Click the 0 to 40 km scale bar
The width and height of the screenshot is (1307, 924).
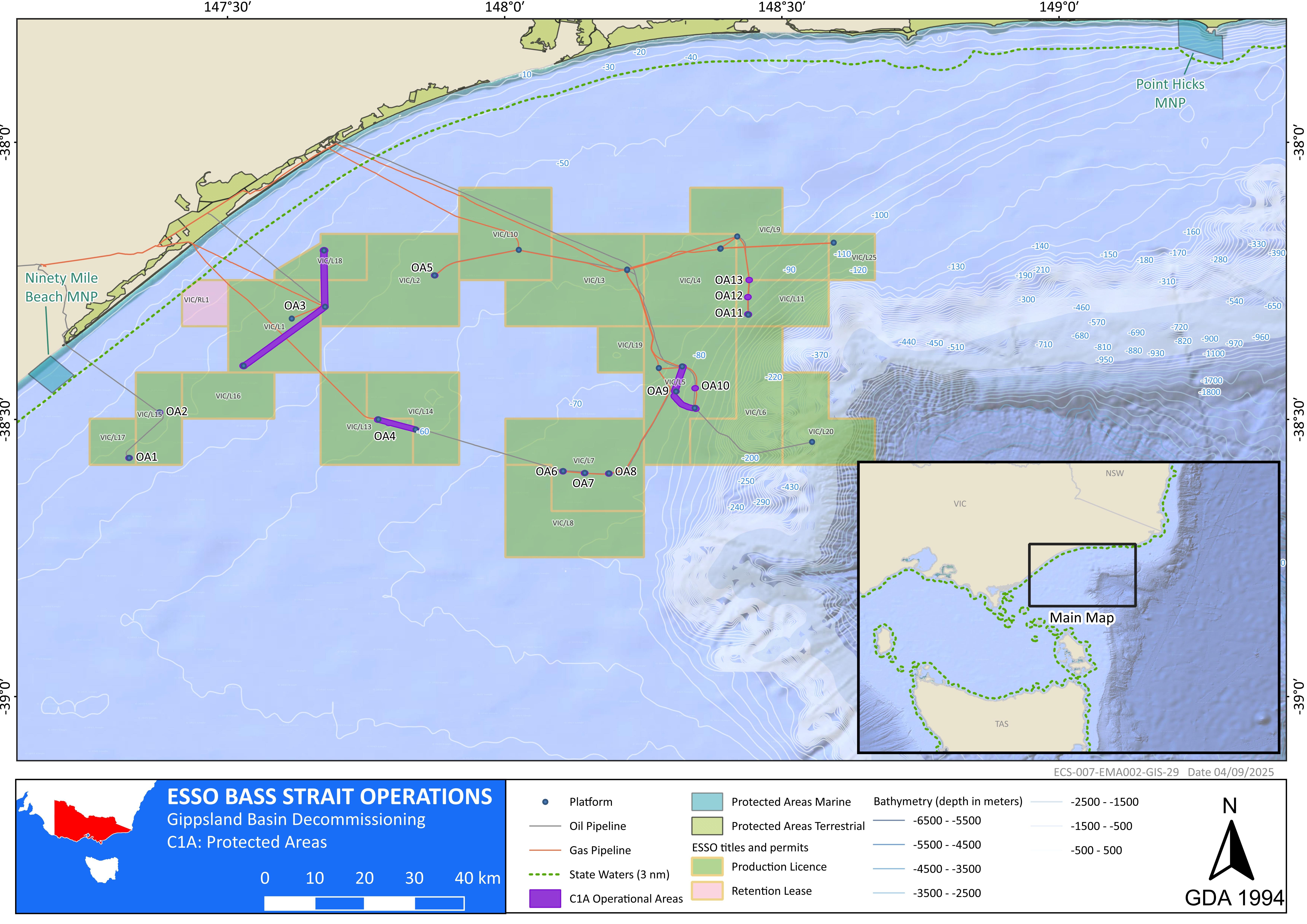(364, 904)
